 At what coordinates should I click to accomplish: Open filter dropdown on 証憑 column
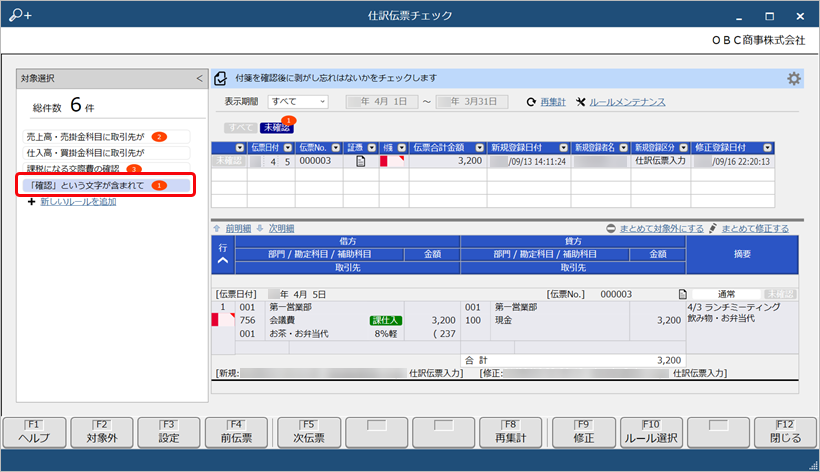[372, 148]
